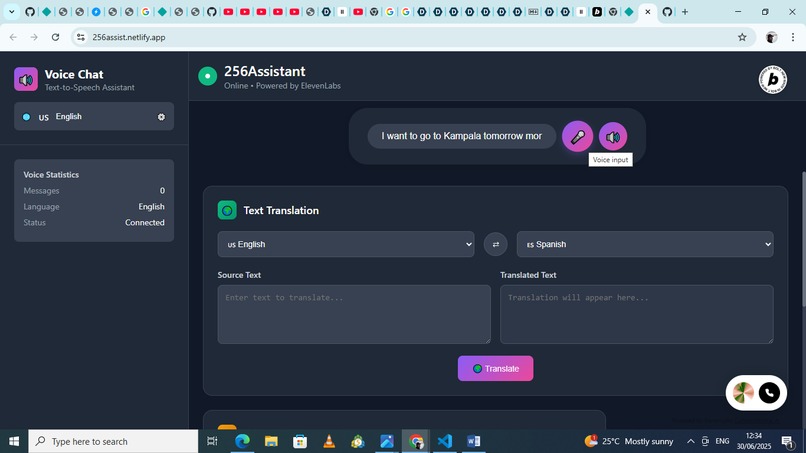Click the address bar URL
Screen dimensions: 806x453
tap(129, 37)
